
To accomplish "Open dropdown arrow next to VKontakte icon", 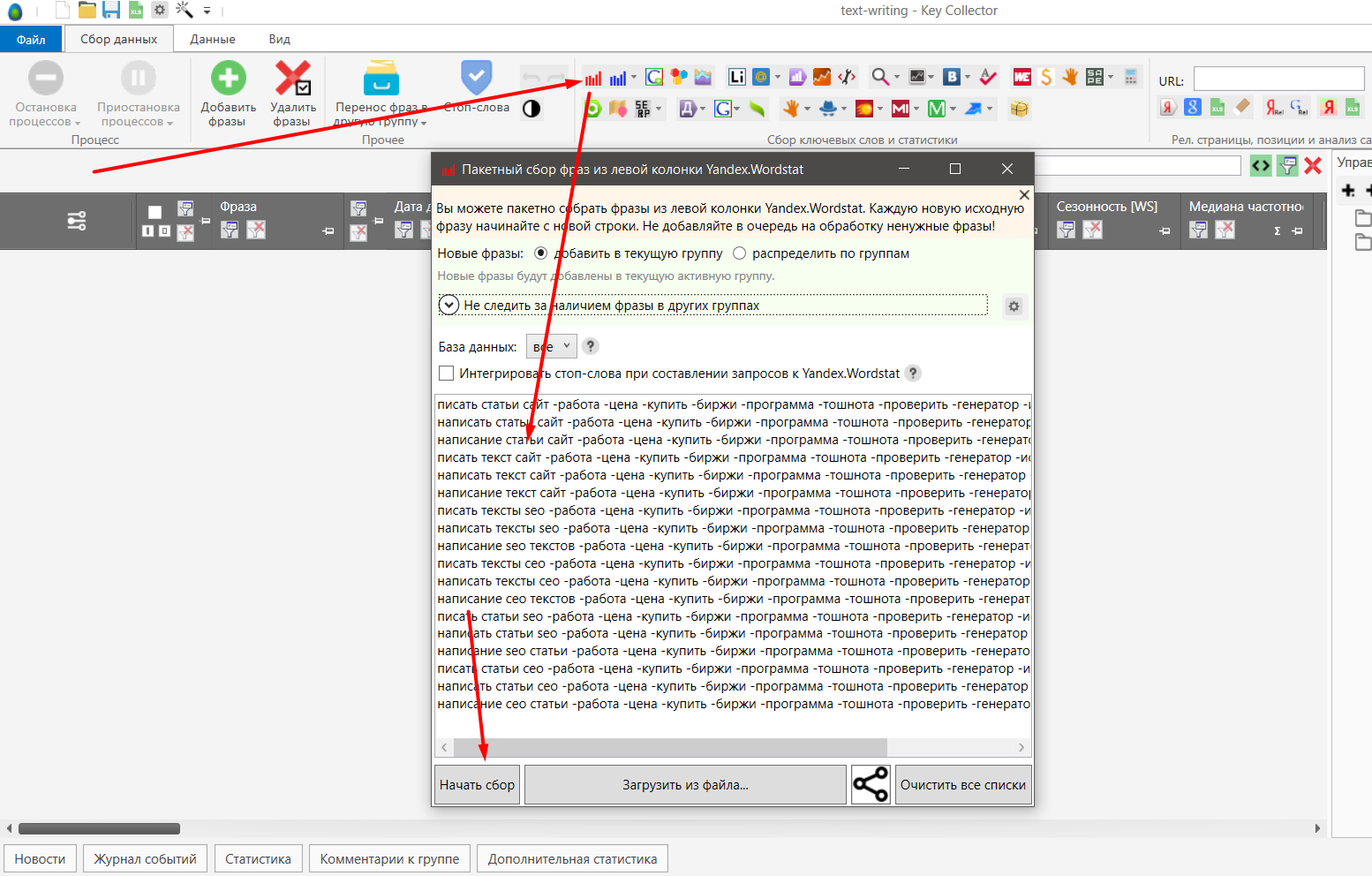I will tap(968, 77).
